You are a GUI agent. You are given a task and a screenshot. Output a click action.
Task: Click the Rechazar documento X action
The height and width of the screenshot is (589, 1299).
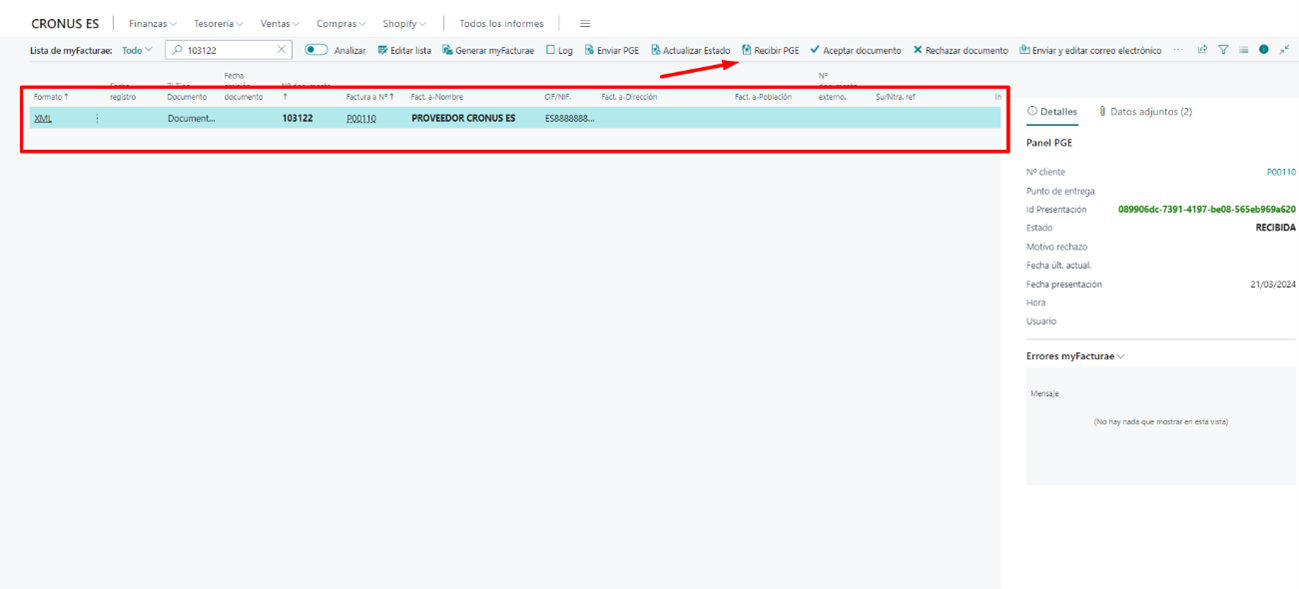click(960, 50)
